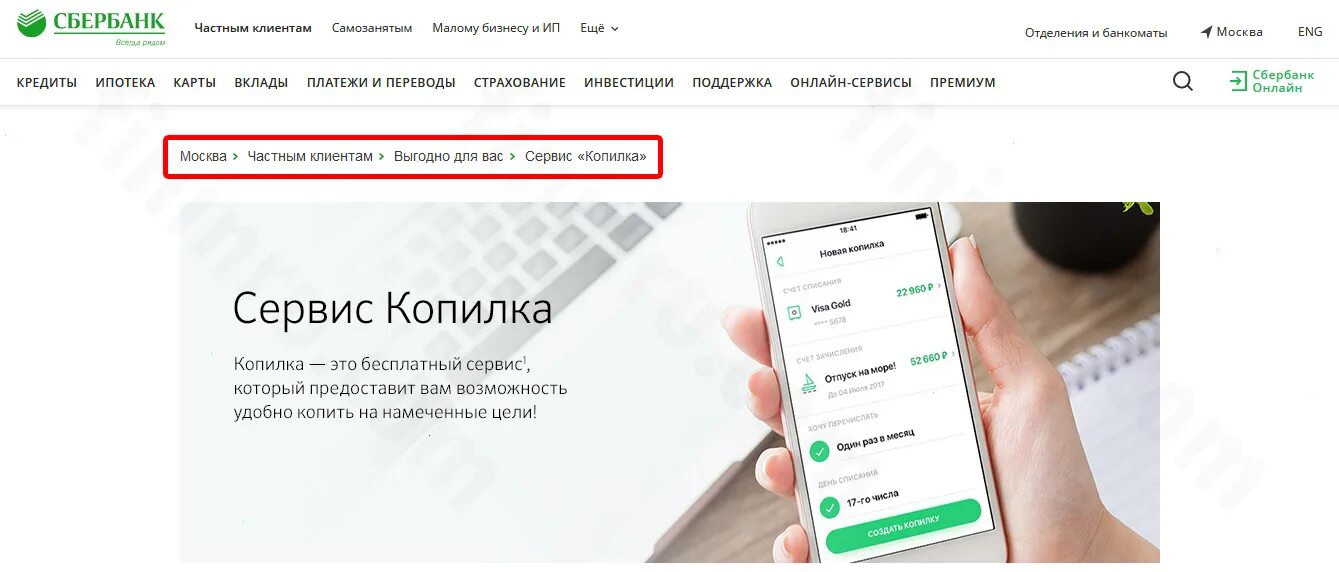Select Малому бизнесу и ИП tab

[496, 28]
